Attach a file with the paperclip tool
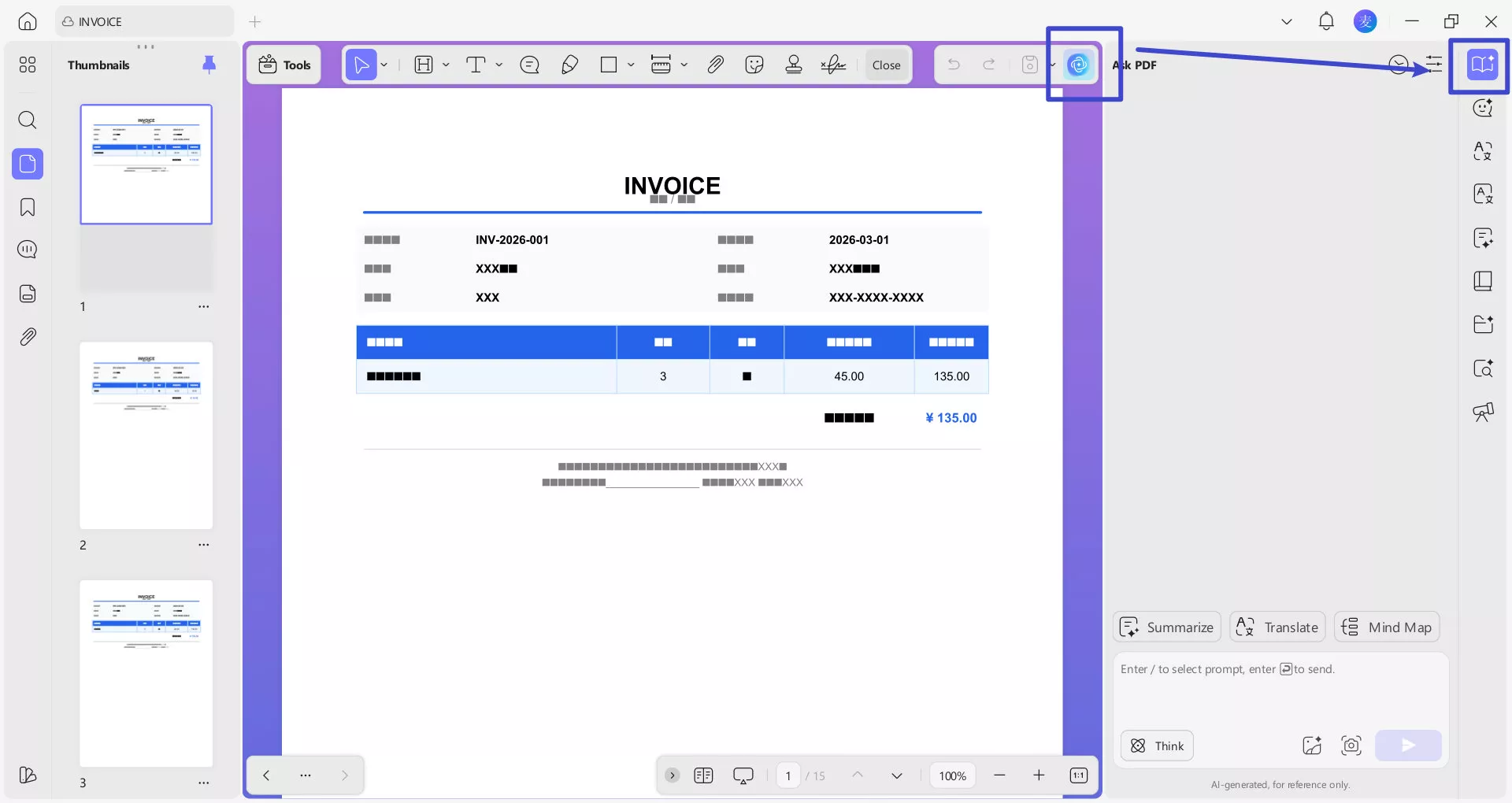This screenshot has height=803, width=1512. point(715,65)
